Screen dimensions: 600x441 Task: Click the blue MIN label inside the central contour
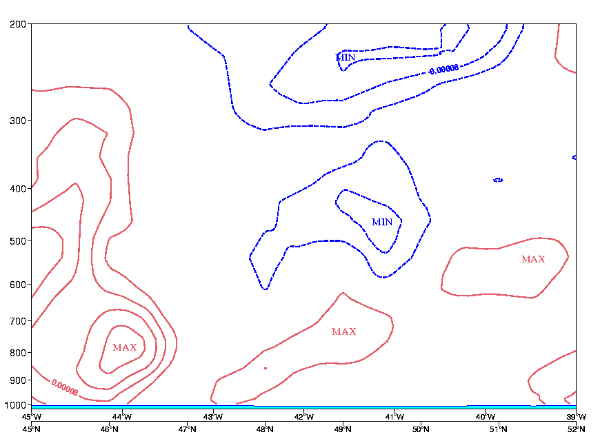[x=382, y=222]
